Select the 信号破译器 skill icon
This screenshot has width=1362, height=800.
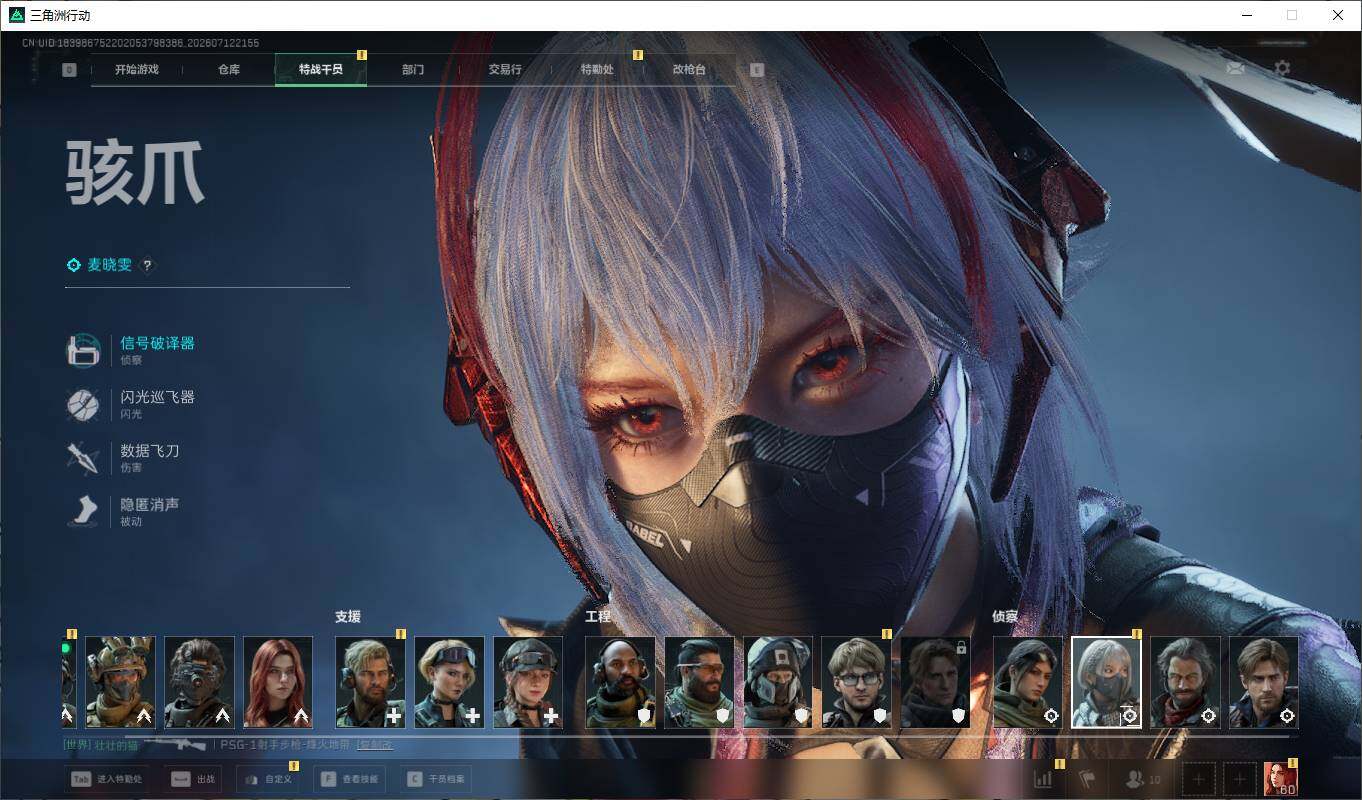(84, 350)
